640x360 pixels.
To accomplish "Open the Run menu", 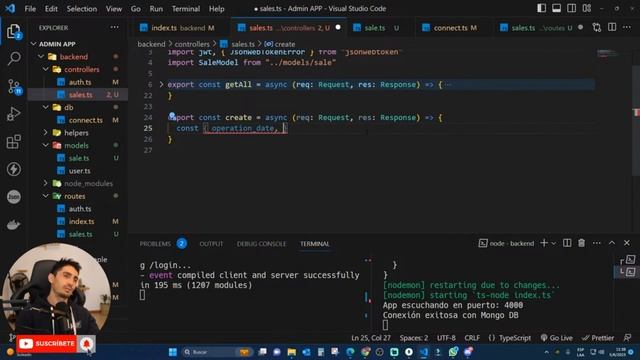I will pyautogui.click(x=156, y=9).
